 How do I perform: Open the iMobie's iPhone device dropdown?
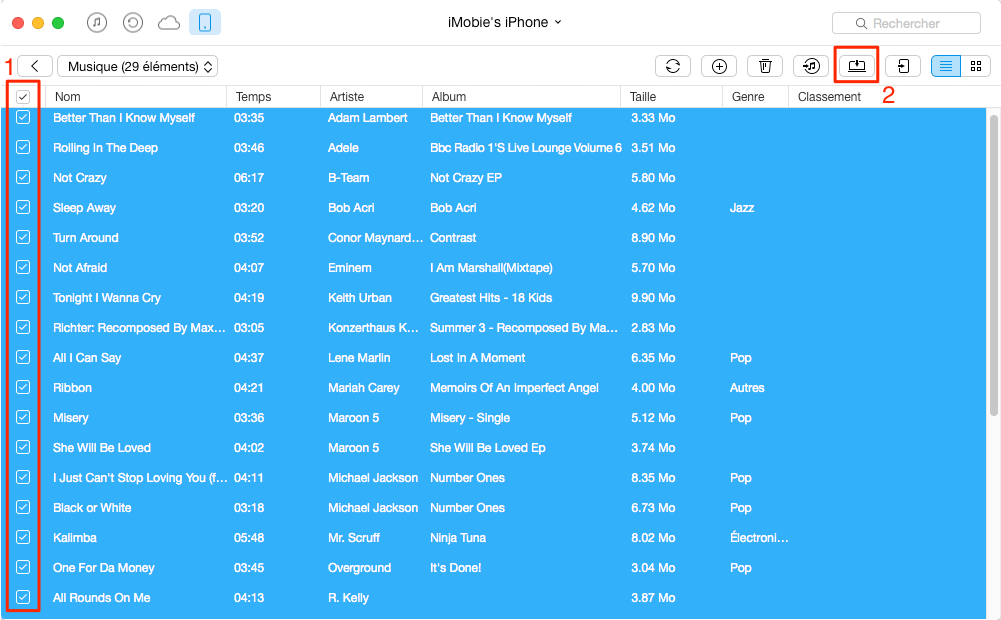coord(504,22)
